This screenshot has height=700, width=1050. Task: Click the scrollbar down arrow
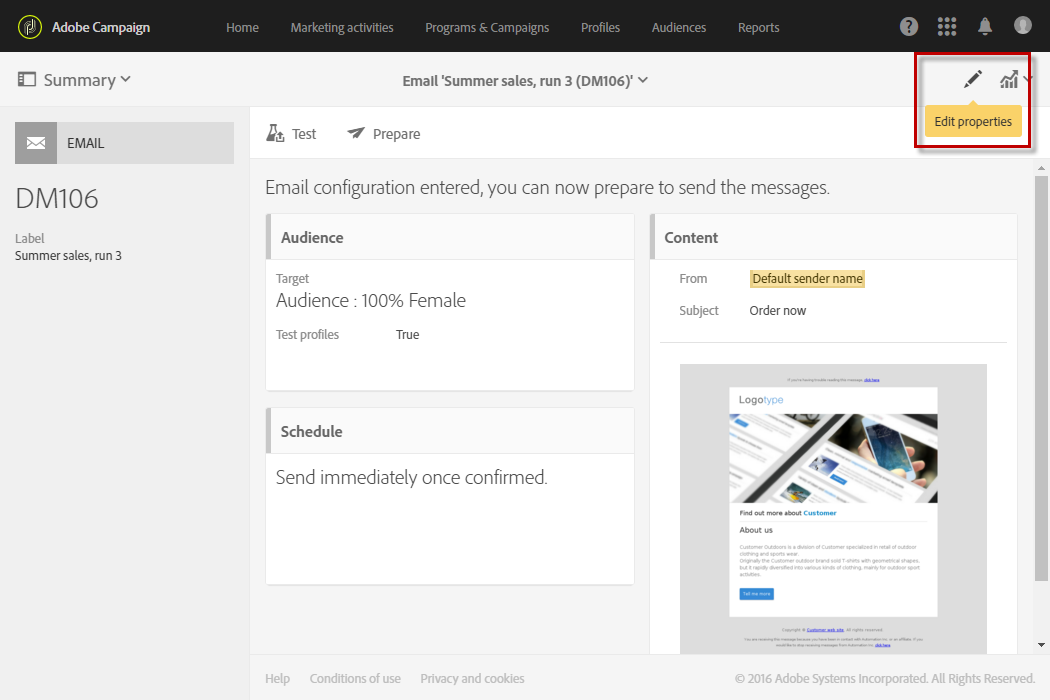[1042, 645]
